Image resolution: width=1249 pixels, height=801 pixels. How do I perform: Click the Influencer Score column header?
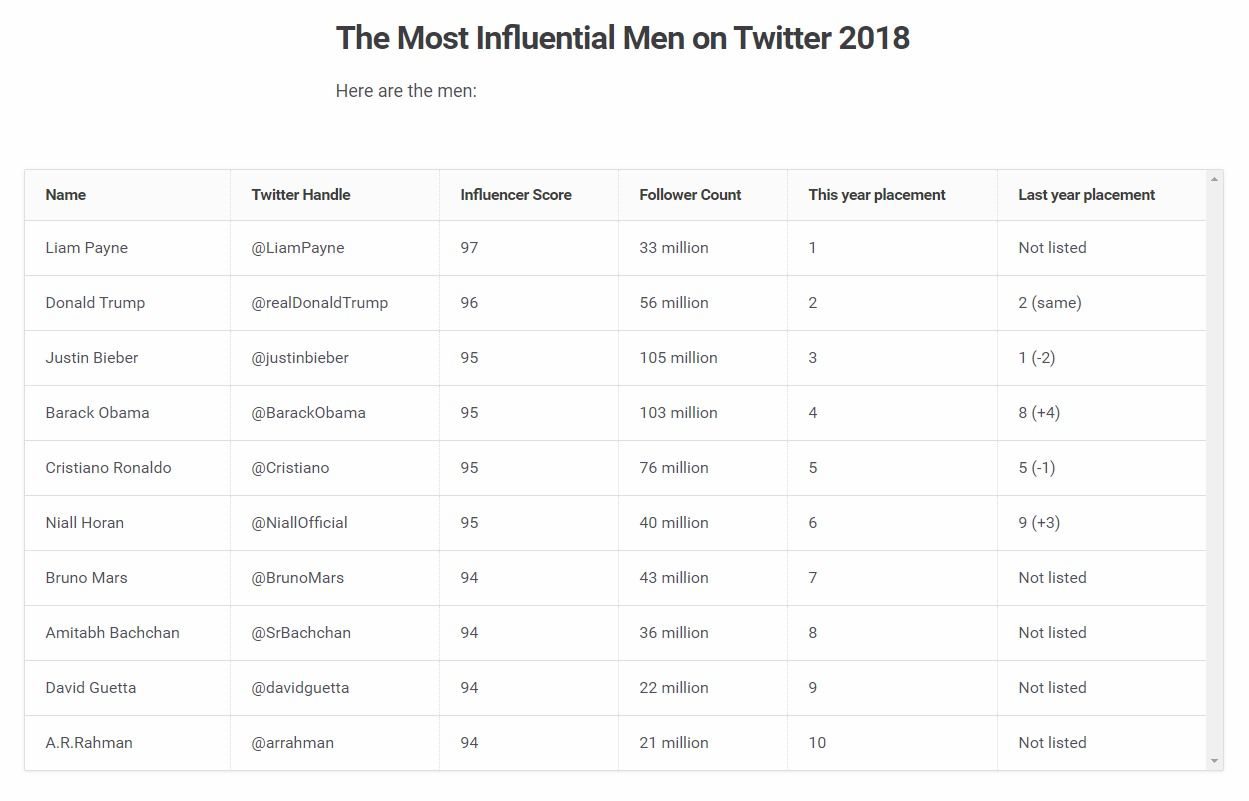point(516,195)
